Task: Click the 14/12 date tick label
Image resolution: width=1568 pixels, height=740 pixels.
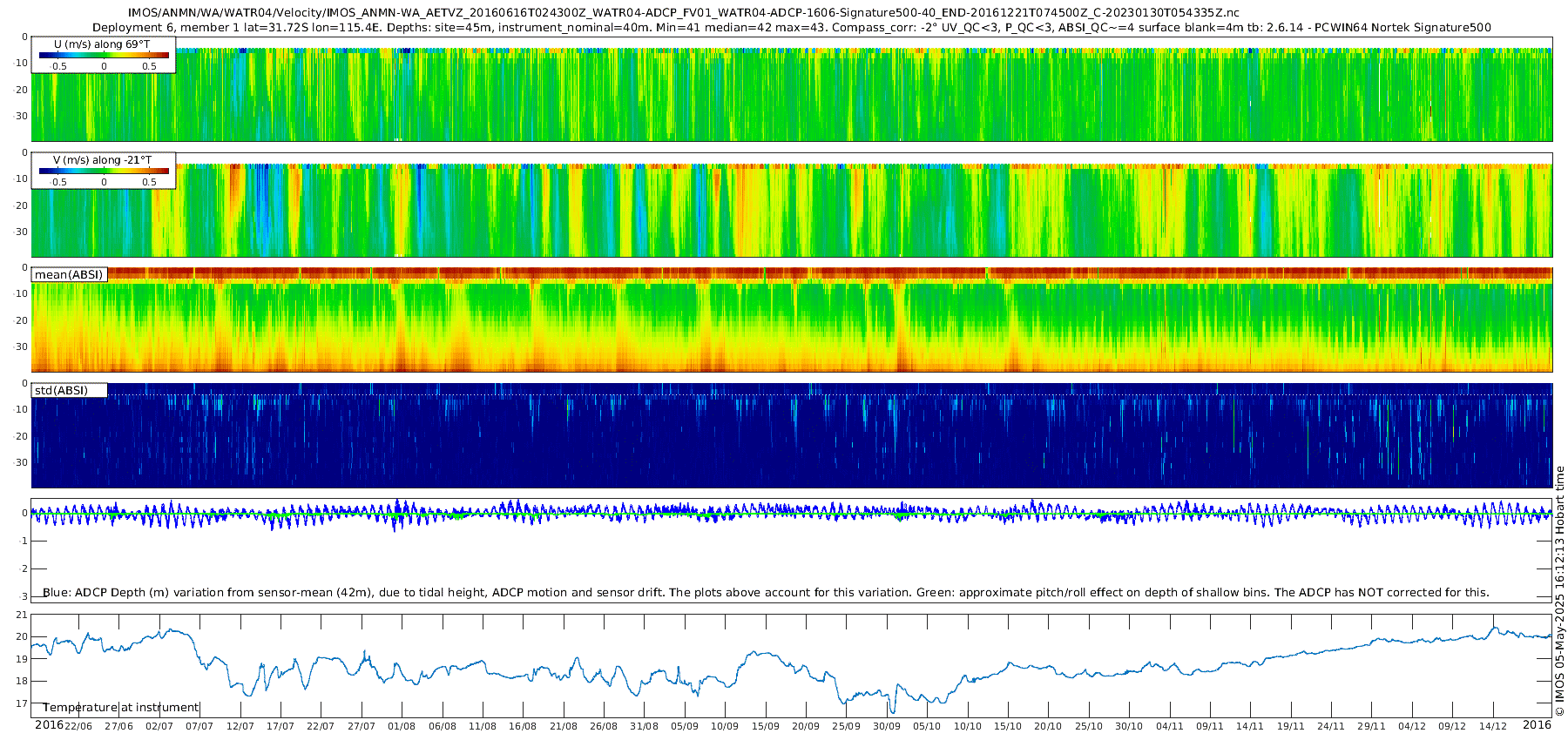Action: (x=1493, y=727)
